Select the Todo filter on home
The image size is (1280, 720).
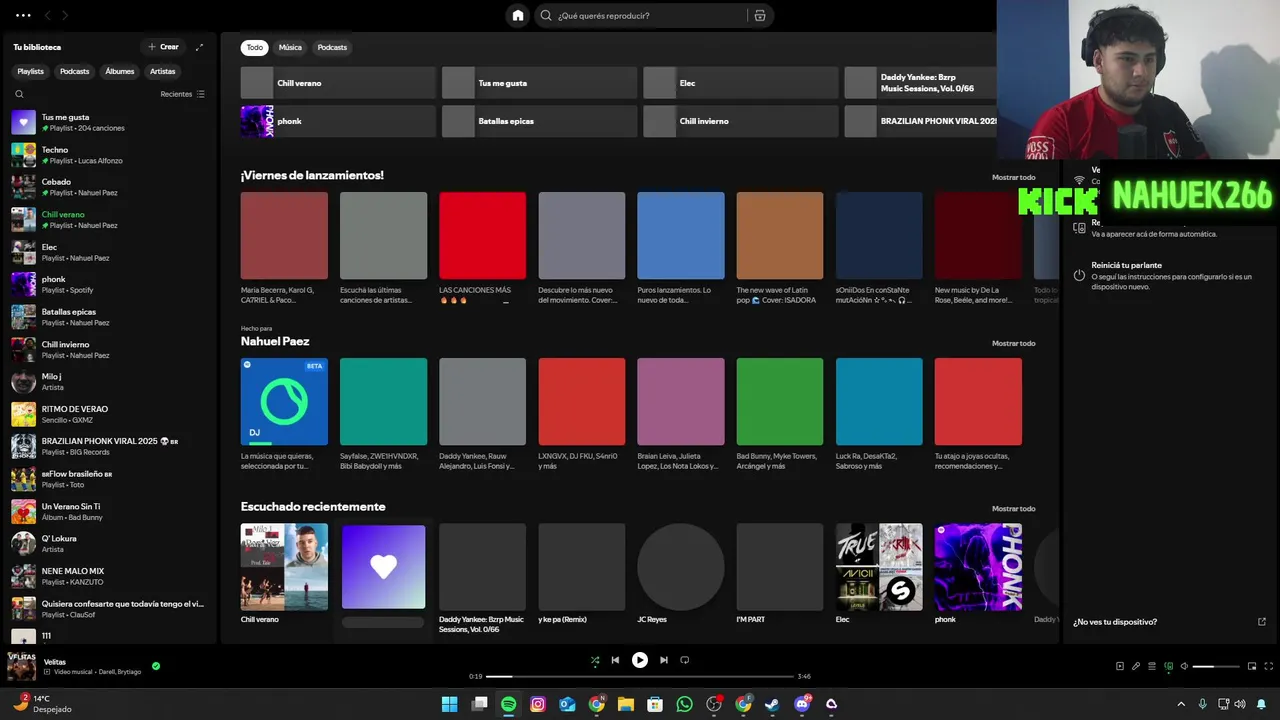click(255, 47)
